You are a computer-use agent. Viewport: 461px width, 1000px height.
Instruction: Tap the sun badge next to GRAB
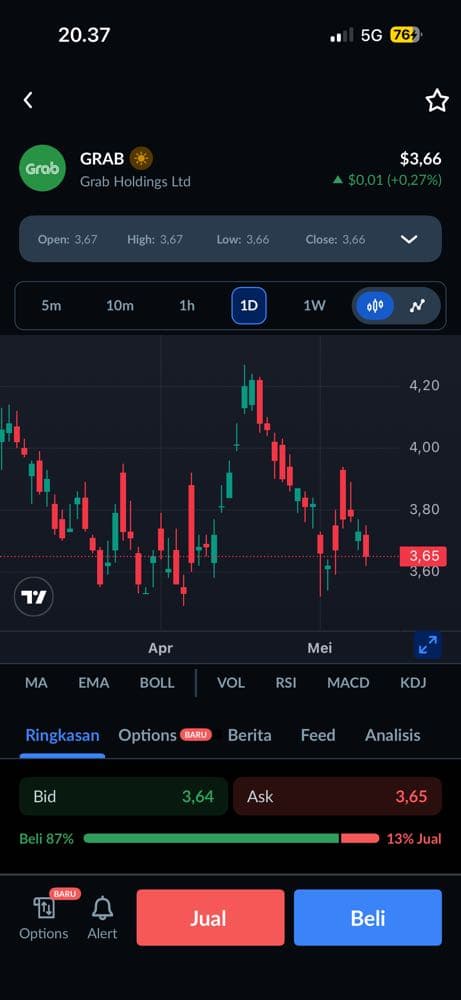(x=141, y=158)
